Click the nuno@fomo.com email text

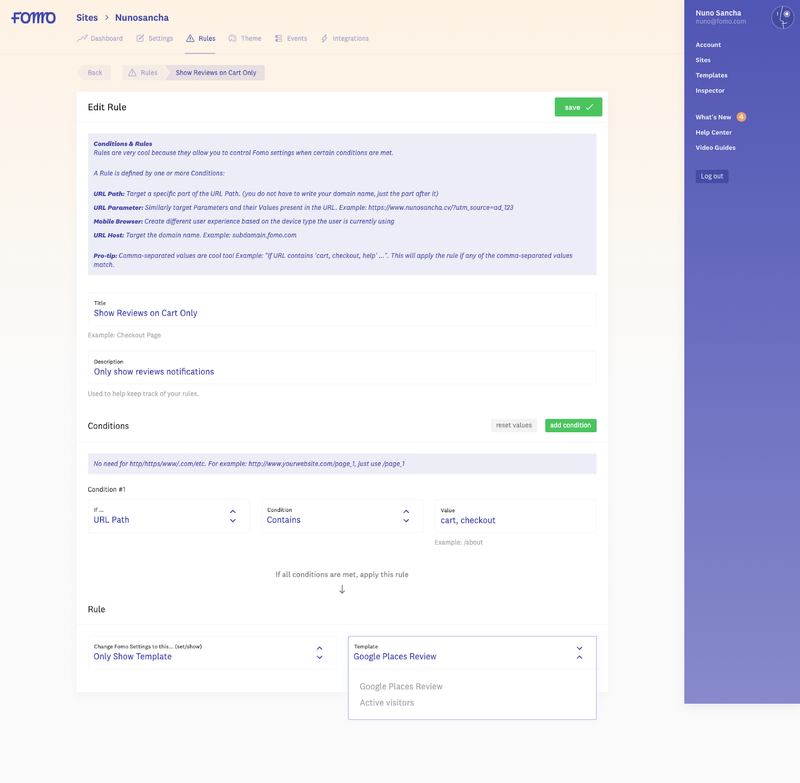click(x=720, y=21)
